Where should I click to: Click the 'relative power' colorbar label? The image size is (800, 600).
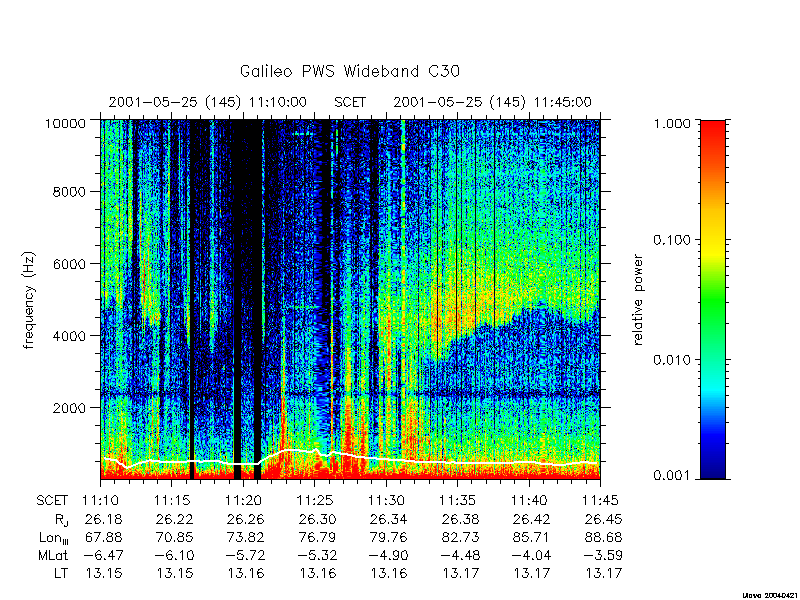[638, 300]
